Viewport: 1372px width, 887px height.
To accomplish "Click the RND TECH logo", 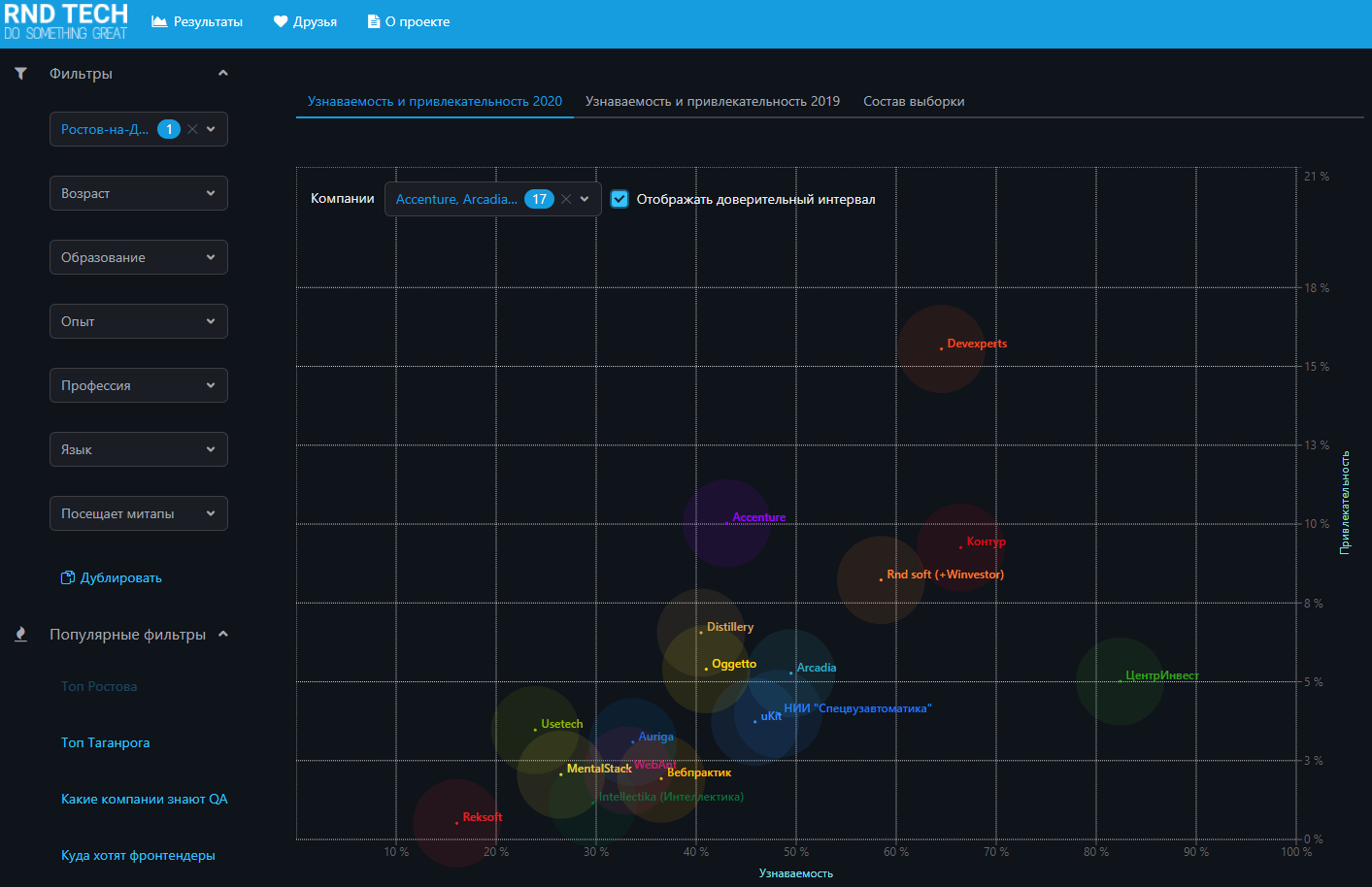I will pyautogui.click(x=66, y=21).
